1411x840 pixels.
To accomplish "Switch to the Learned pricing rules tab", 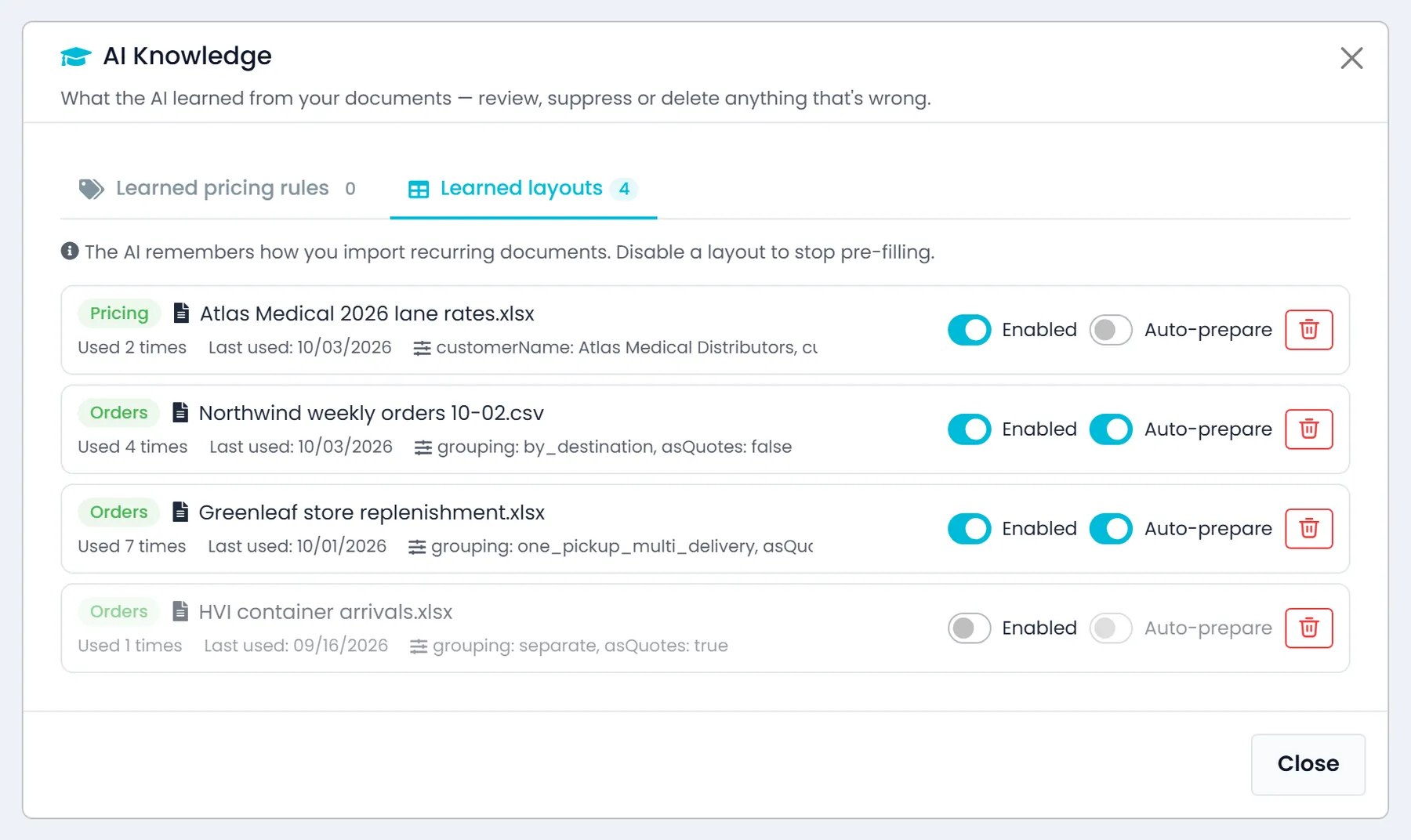I will [217, 189].
